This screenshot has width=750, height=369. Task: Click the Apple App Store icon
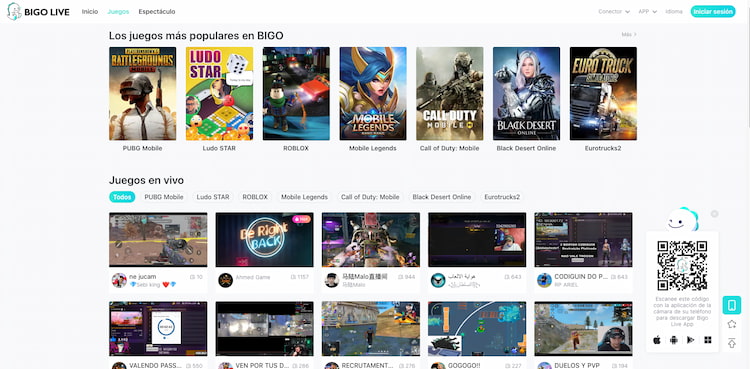[657, 340]
